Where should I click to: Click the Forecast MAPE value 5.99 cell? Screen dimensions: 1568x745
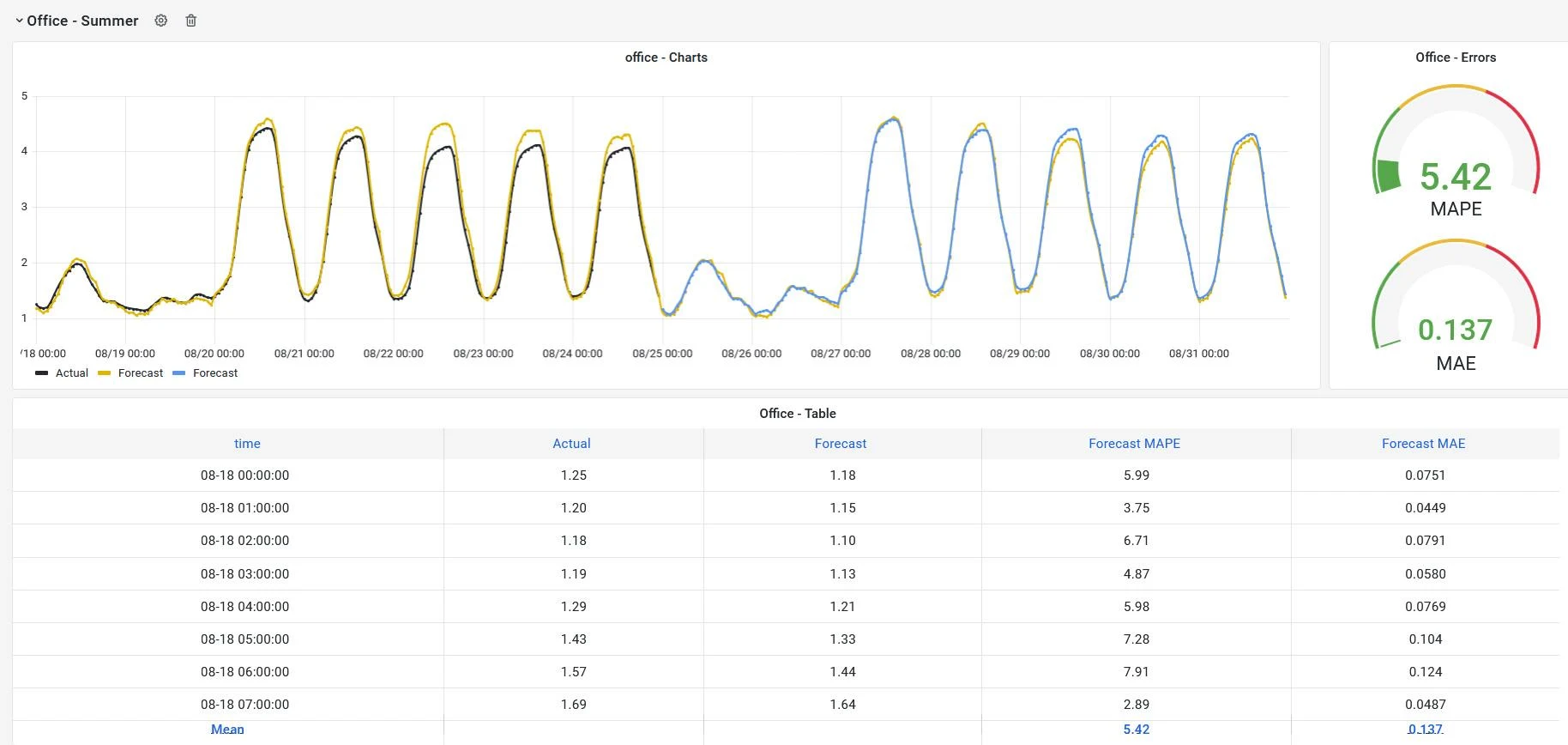pyautogui.click(x=1137, y=475)
